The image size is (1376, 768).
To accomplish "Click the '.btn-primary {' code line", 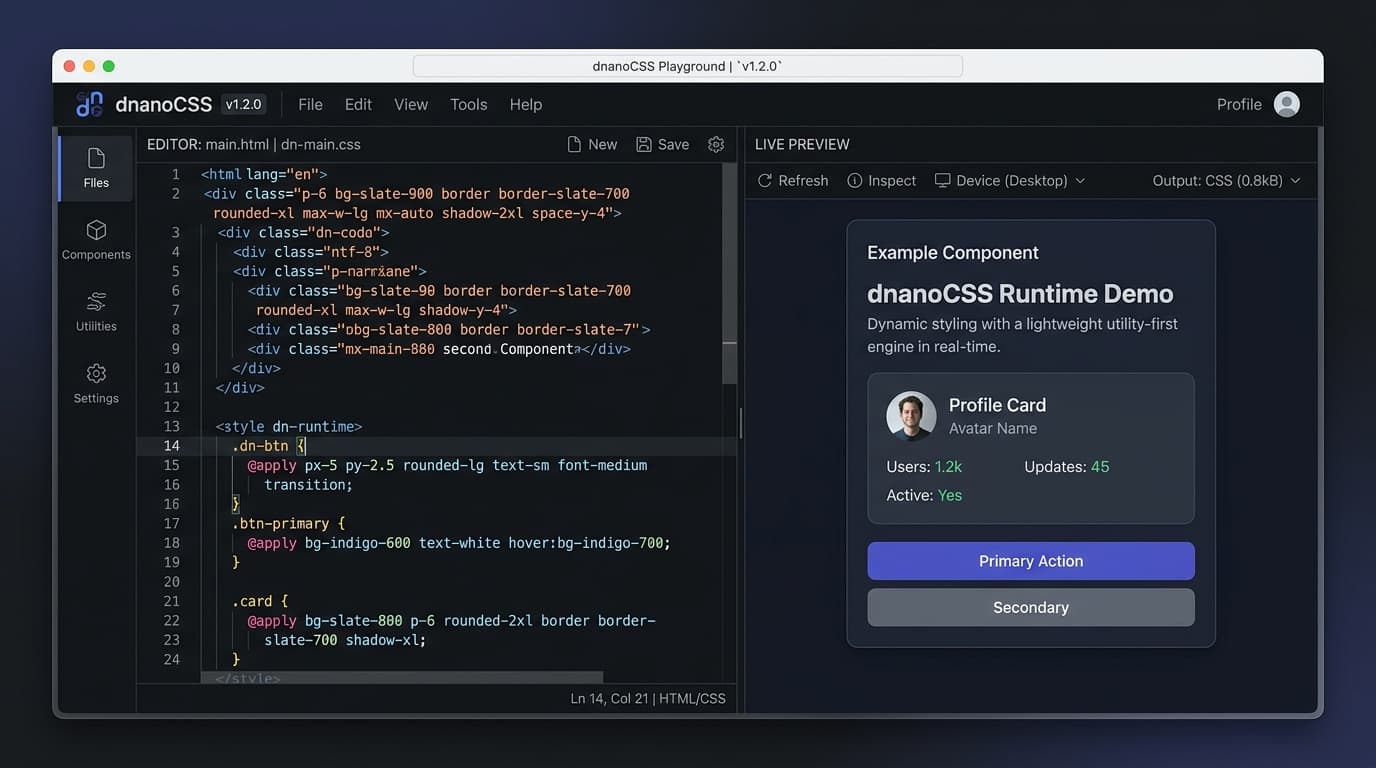I will coord(288,523).
